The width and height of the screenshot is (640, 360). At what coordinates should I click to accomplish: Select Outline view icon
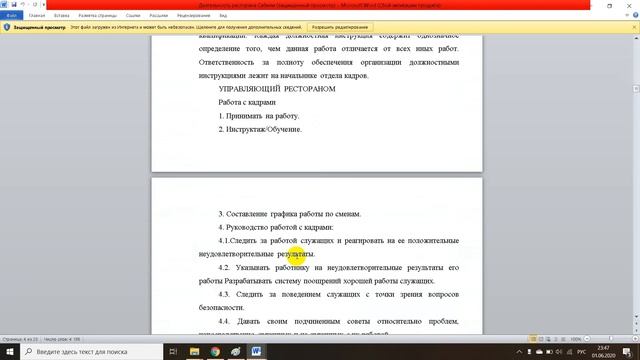[556, 339]
